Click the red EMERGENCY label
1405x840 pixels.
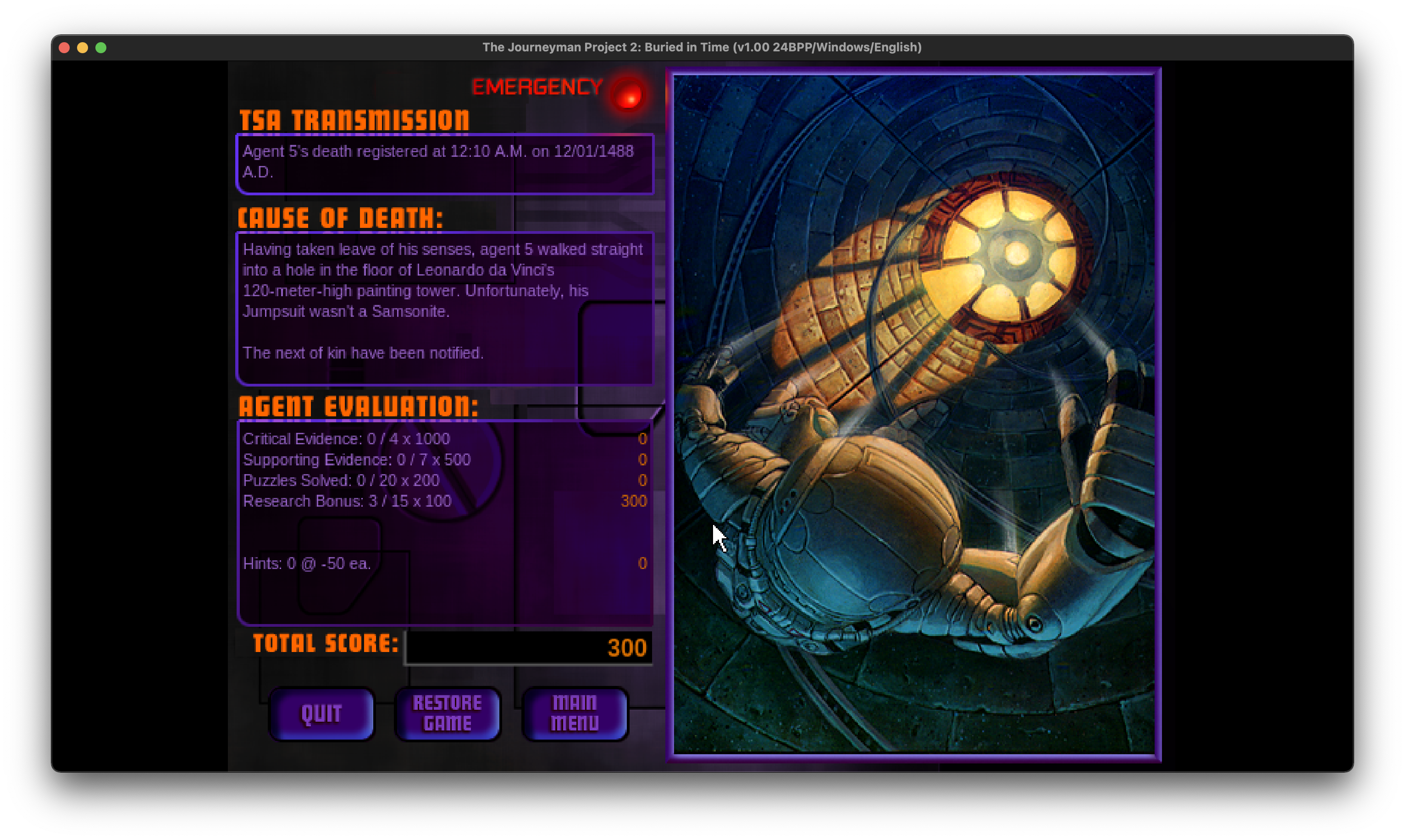[537, 87]
